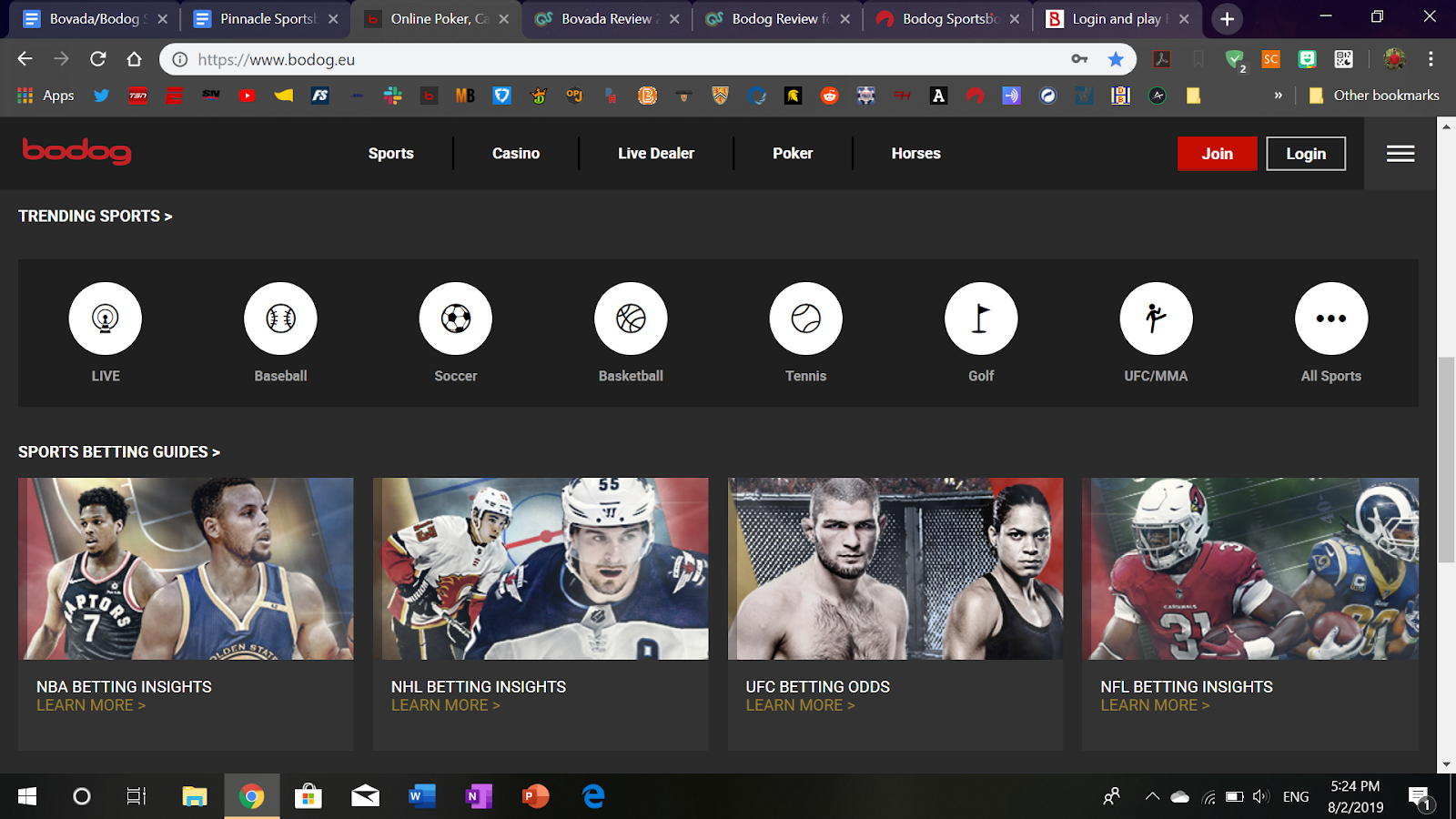Switch to the Bodog Review tab
This screenshot has height=819, width=1456.
(778, 19)
